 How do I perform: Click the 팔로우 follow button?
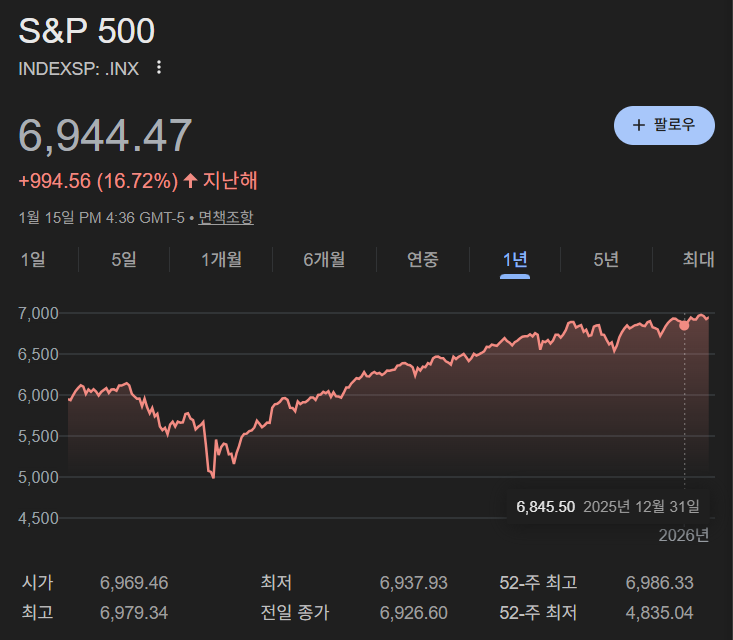tap(664, 126)
